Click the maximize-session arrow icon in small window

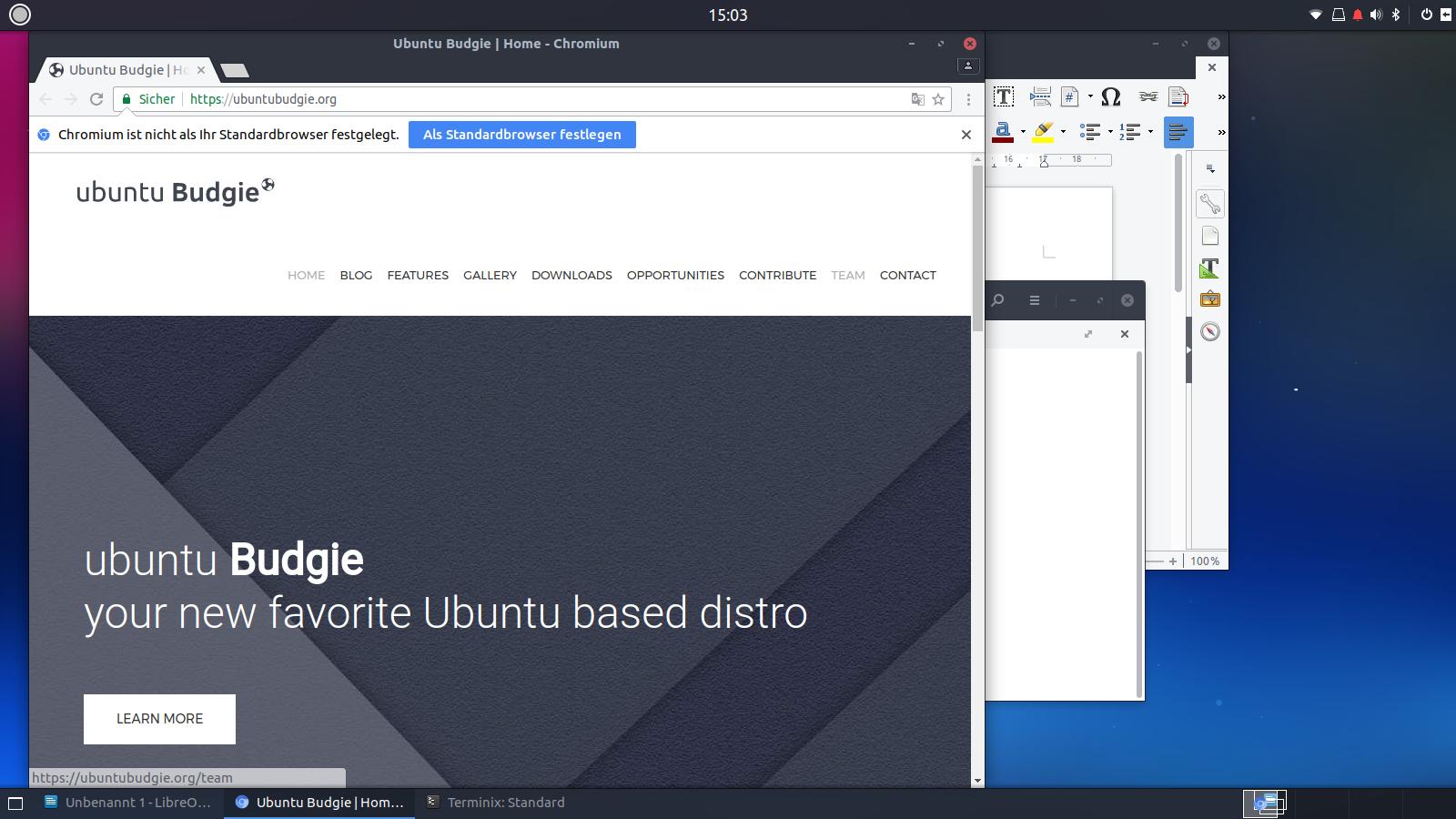[1088, 334]
